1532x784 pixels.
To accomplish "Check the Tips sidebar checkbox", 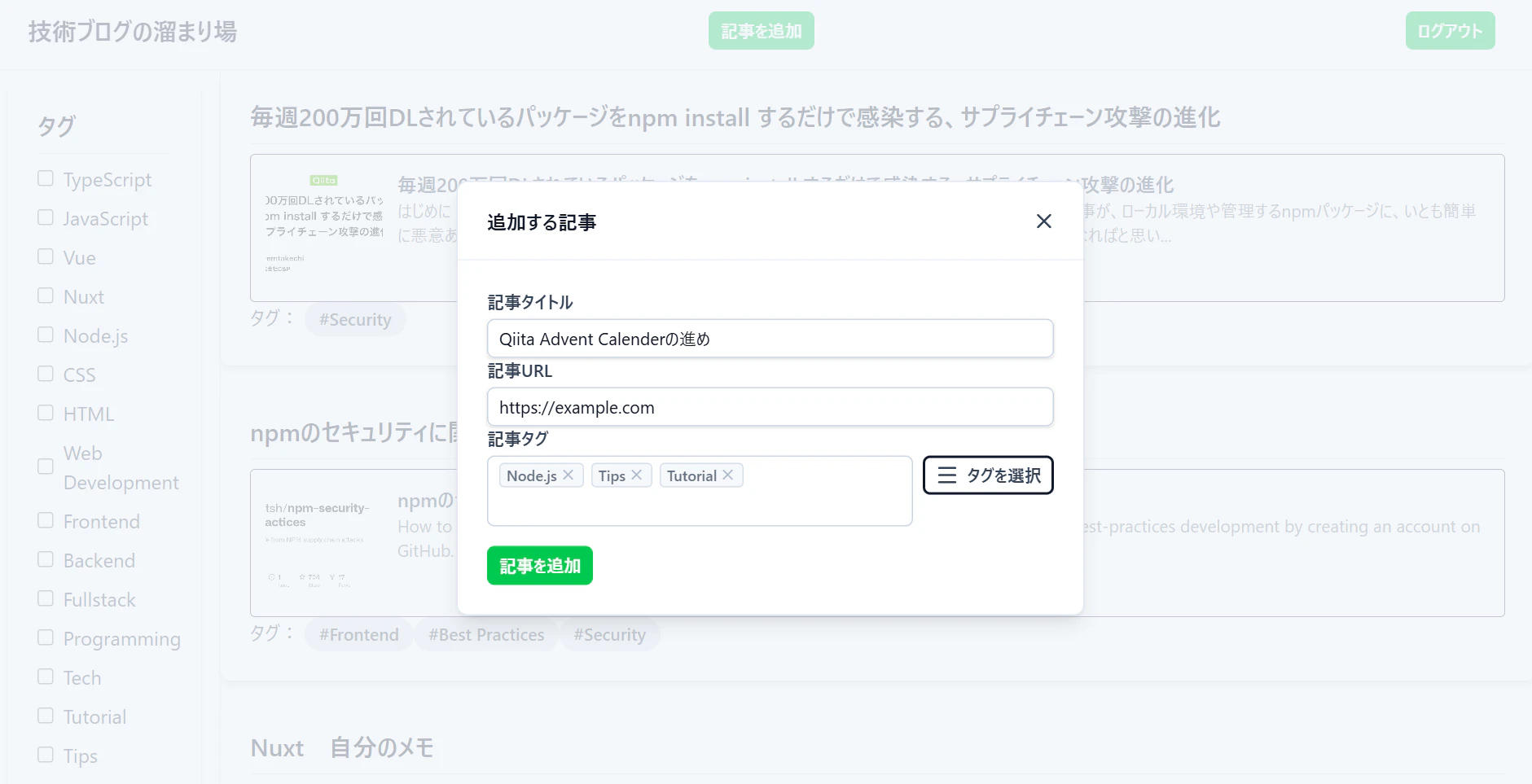I will tap(46, 755).
